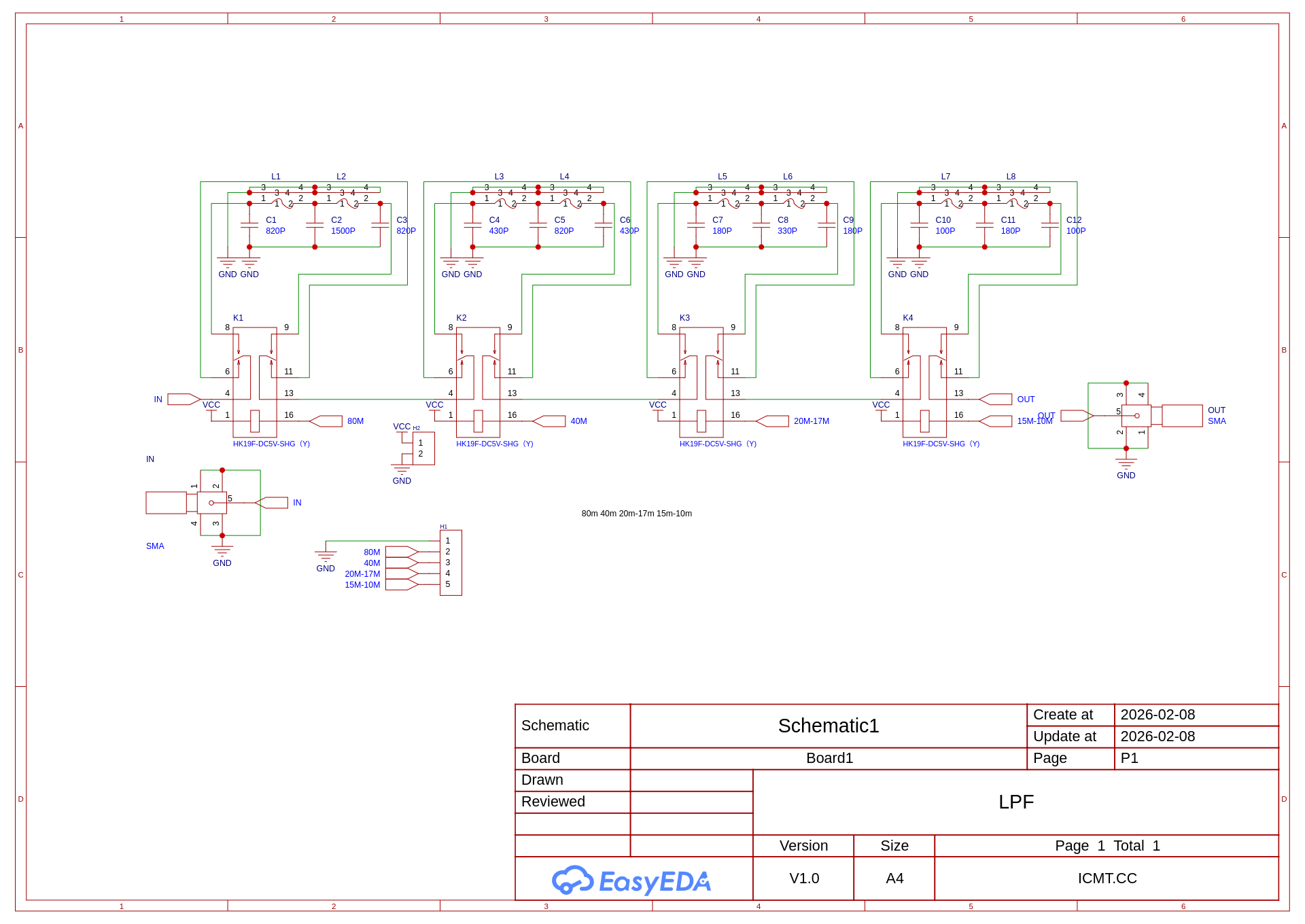Click the 80M port on header H1 pin 2
This screenshot has height=924, width=1305.
point(402,552)
